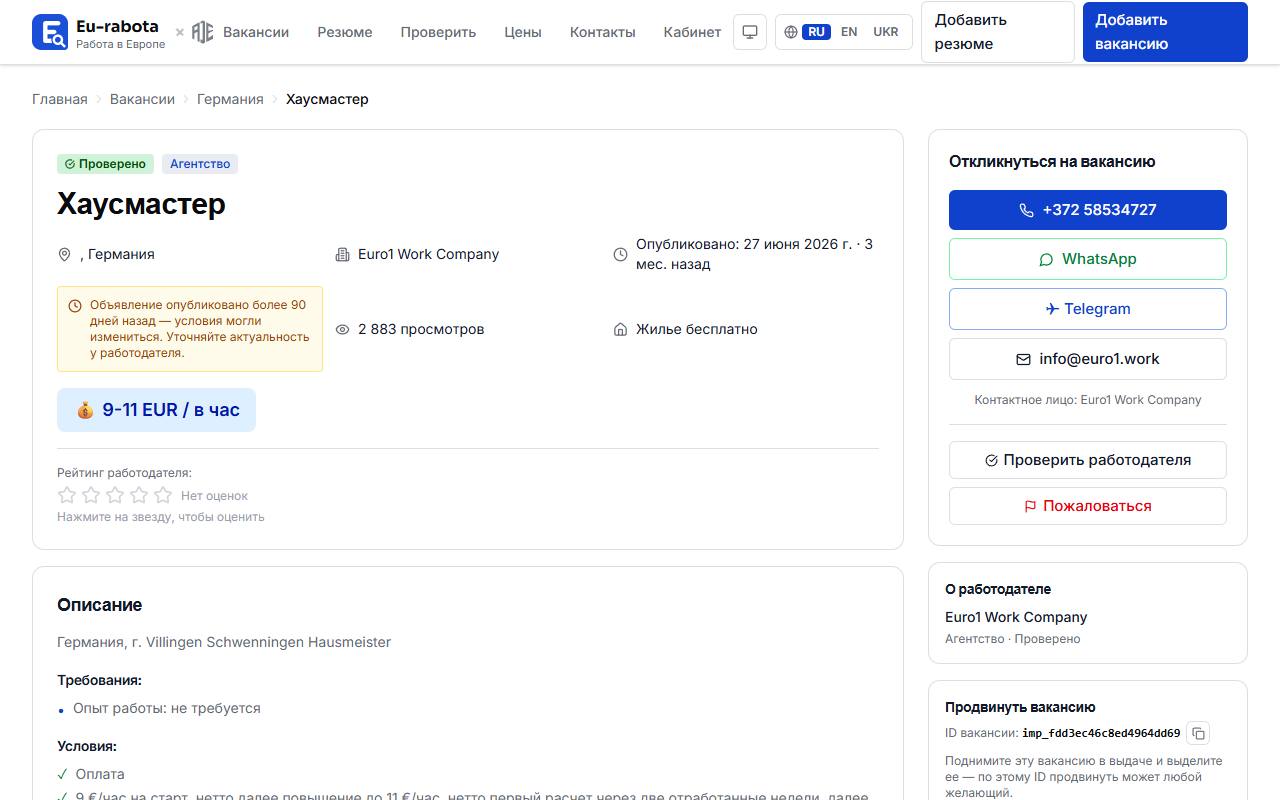Click the Пожаловаться report button
The height and width of the screenshot is (800, 1280).
[x=1088, y=506]
